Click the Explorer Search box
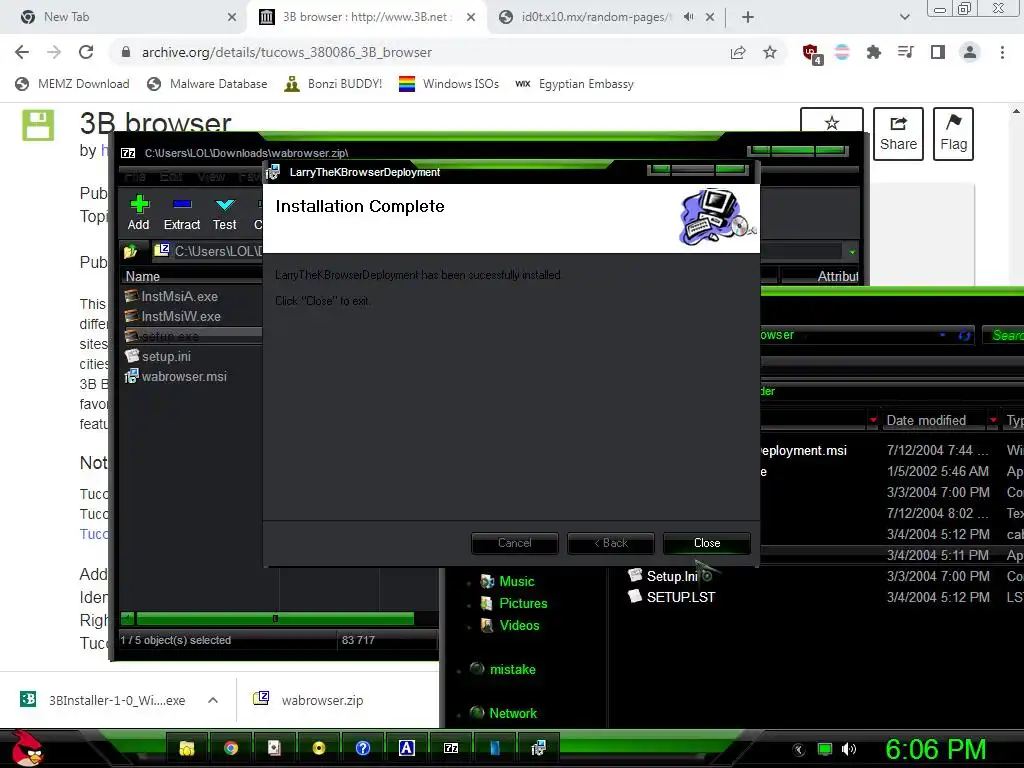Screen dimensions: 1024x768 click(1004, 335)
